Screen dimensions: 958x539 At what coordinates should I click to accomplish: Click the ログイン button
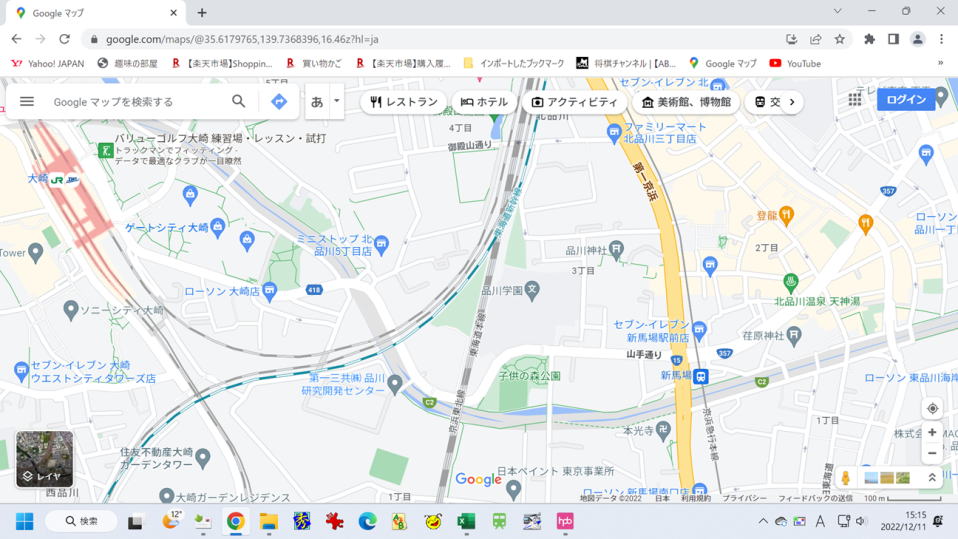pyautogui.click(x=906, y=100)
